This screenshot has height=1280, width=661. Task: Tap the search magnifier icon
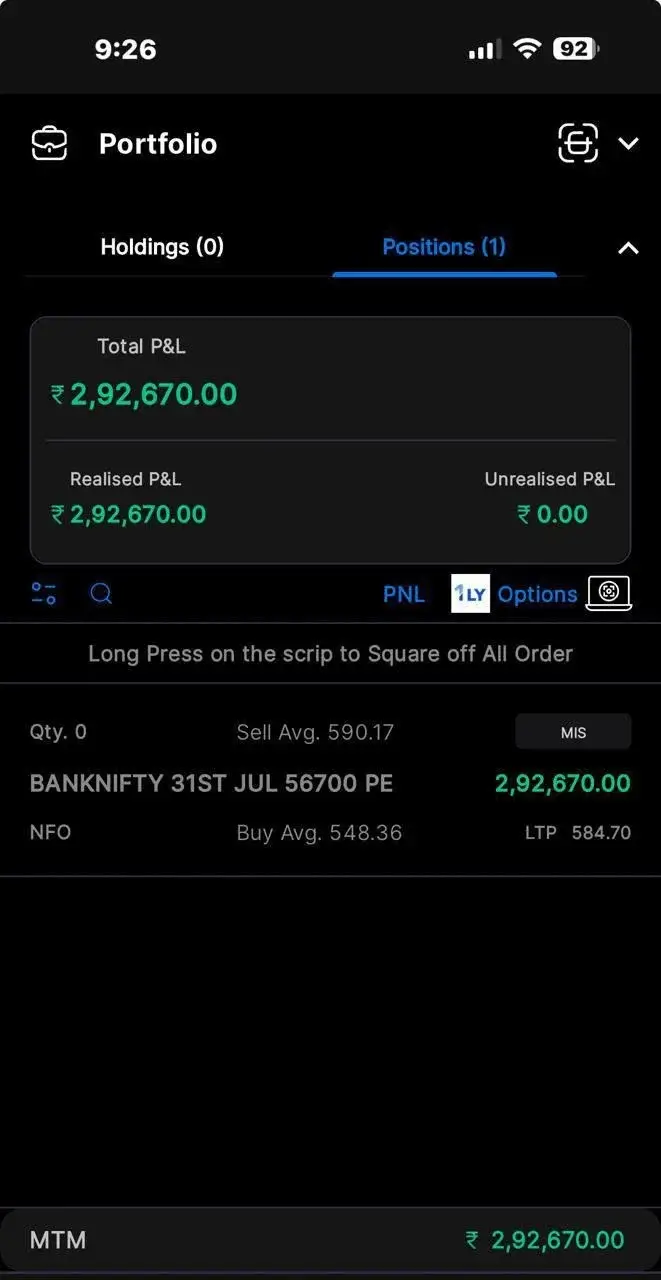(101, 594)
